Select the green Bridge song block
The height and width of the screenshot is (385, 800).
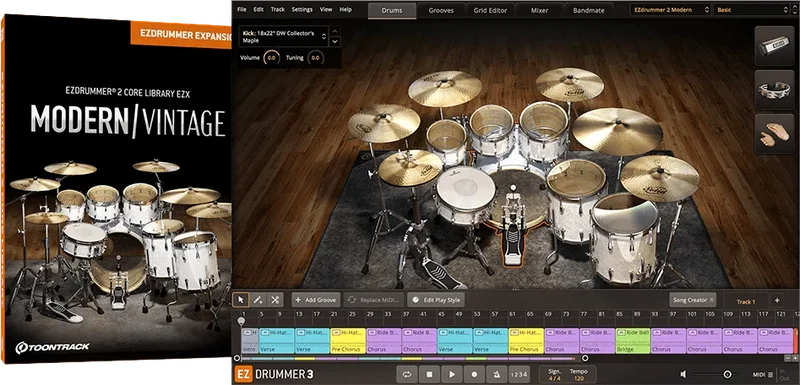[x=633, y=341]
